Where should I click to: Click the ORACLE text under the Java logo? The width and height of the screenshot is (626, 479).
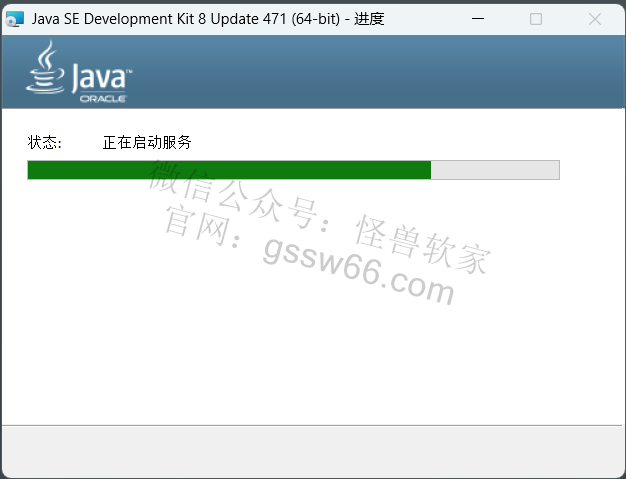(x=103, y=99)
